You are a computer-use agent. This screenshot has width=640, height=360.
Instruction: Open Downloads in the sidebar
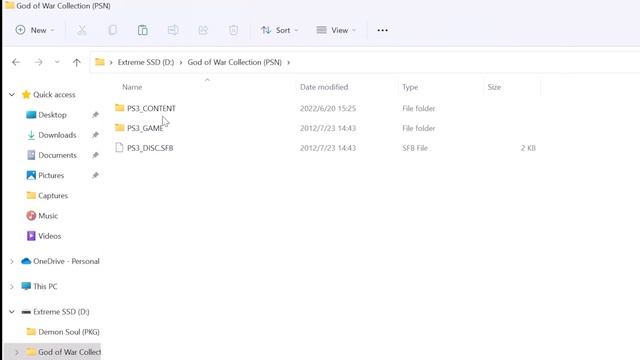click(x=57, y=135)
